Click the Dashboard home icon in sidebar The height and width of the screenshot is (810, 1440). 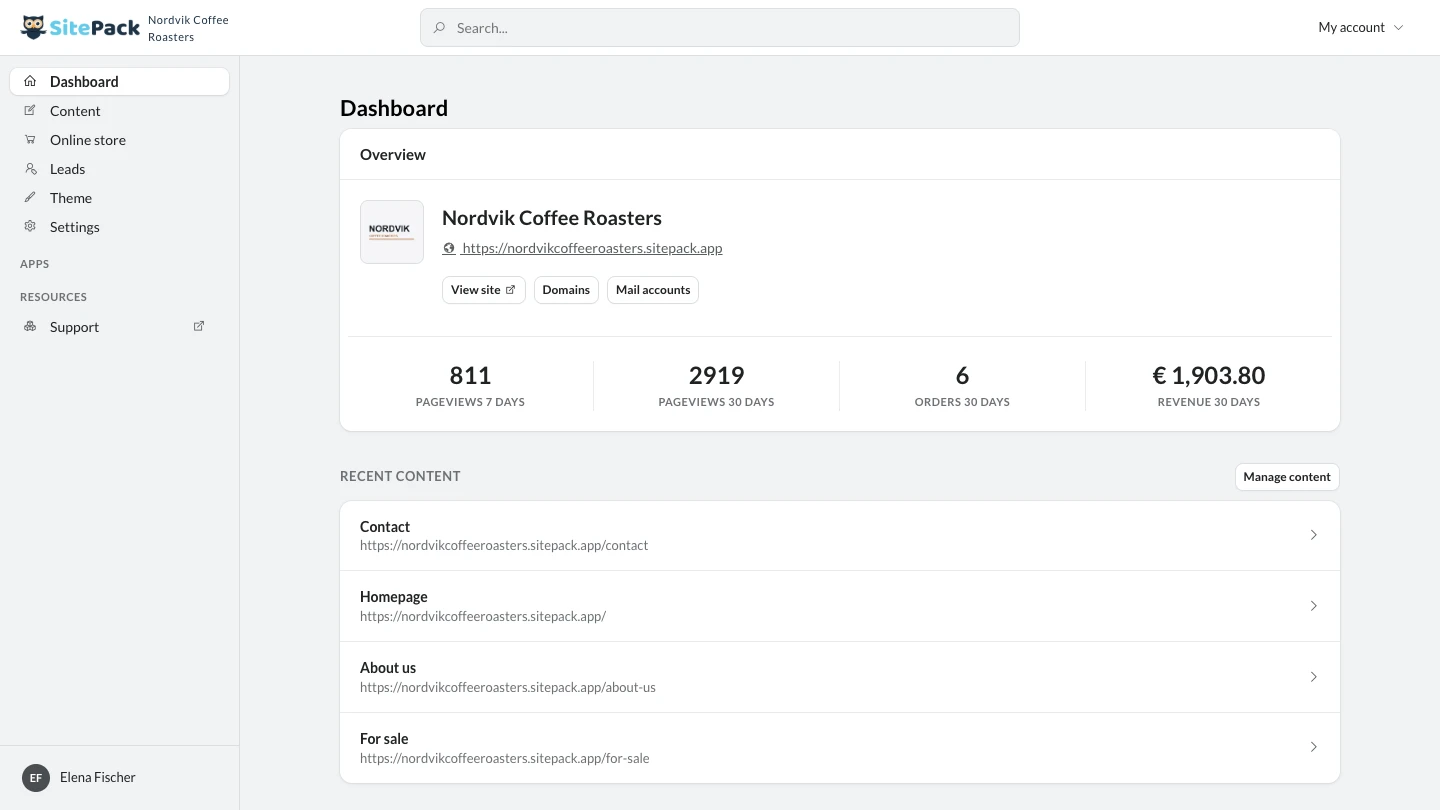pos(30,81)
